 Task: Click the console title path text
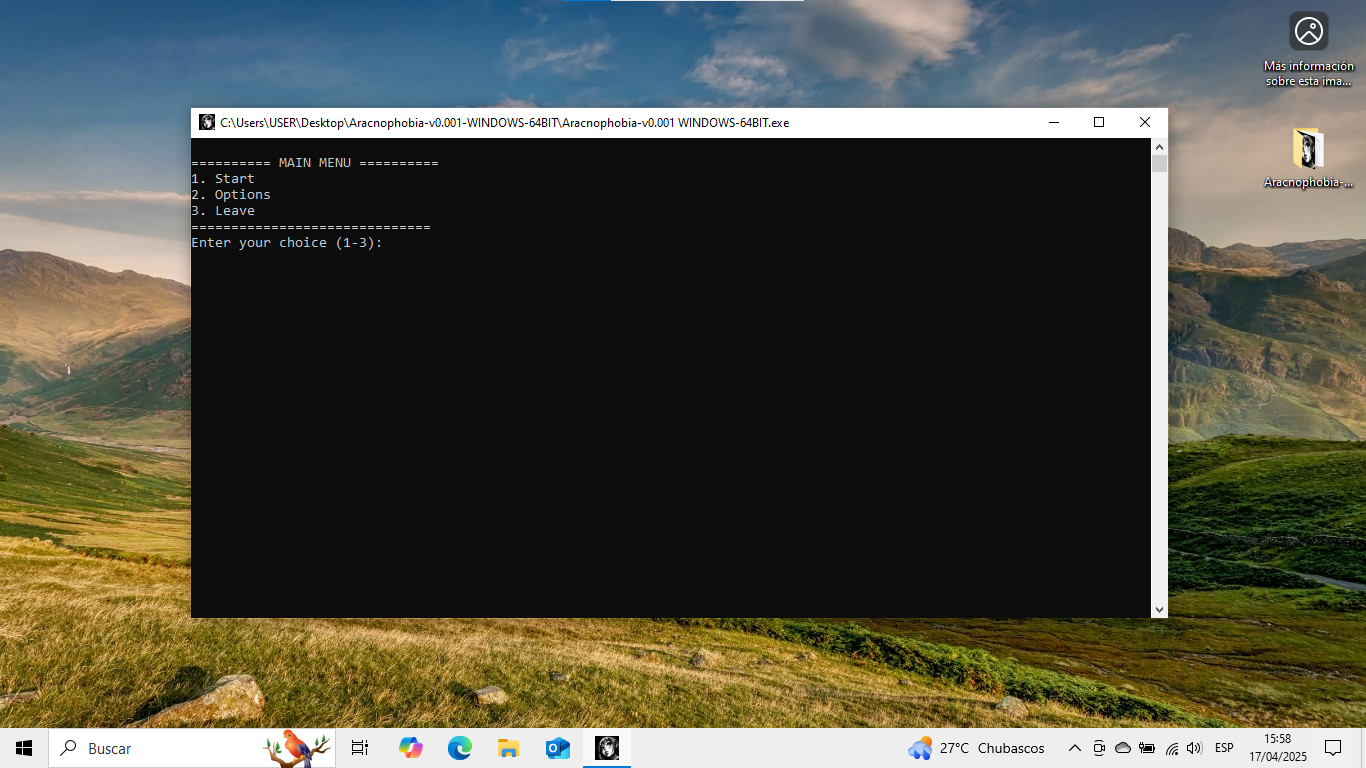[505, 123]
